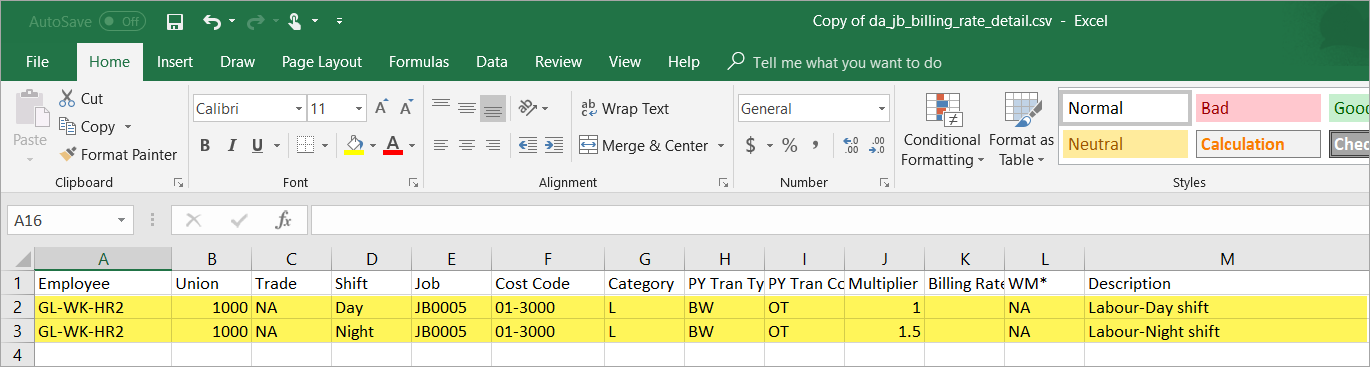The width and height of the screenshot is (1370, 367).
Task: Click the Decrease Indent icon
Action: [x=528, y=146]
